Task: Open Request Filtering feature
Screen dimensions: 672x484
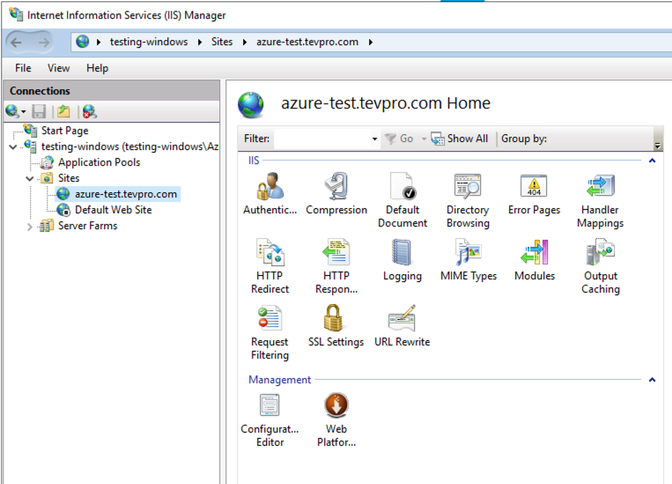Action: tap(270, 332)
